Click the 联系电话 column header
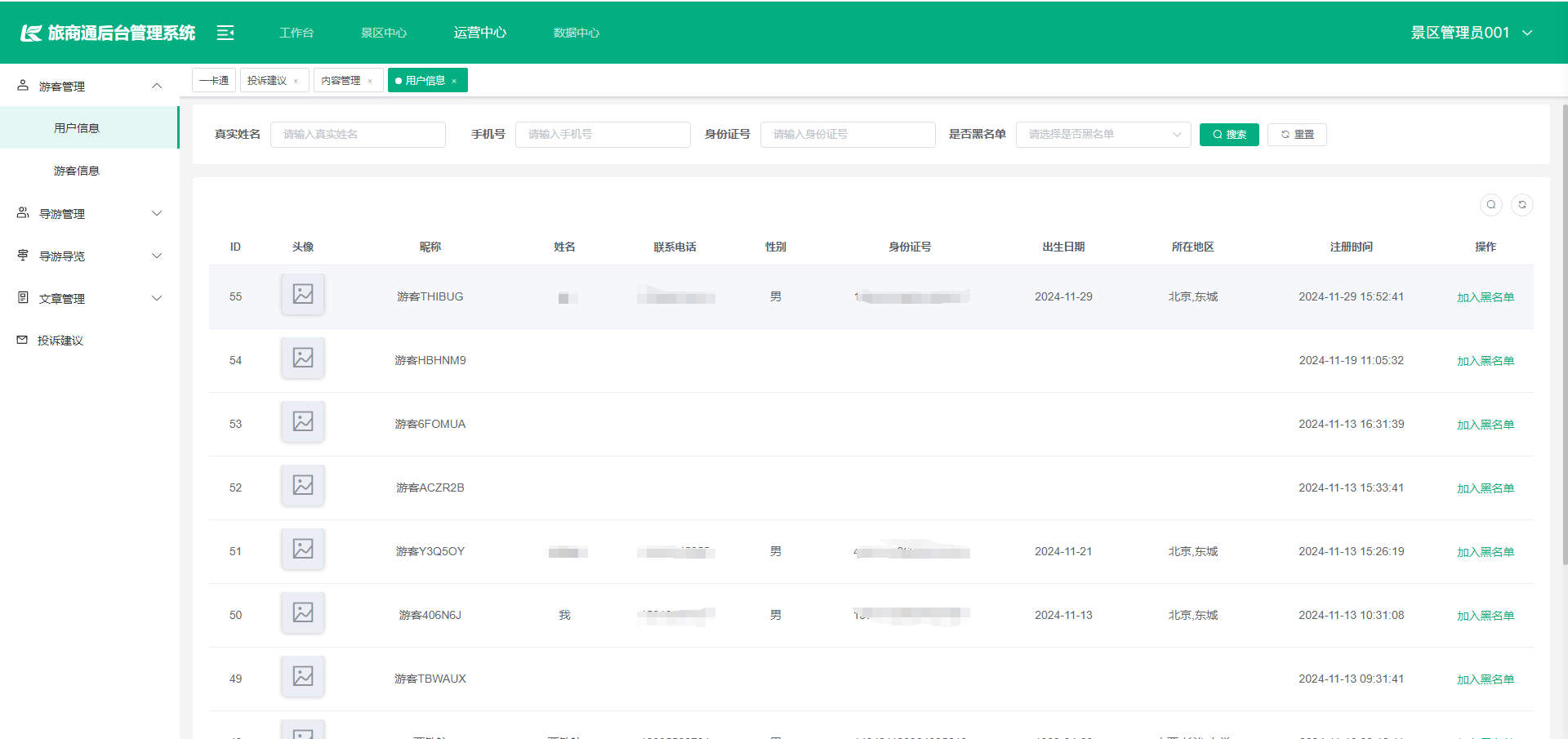 675,247
